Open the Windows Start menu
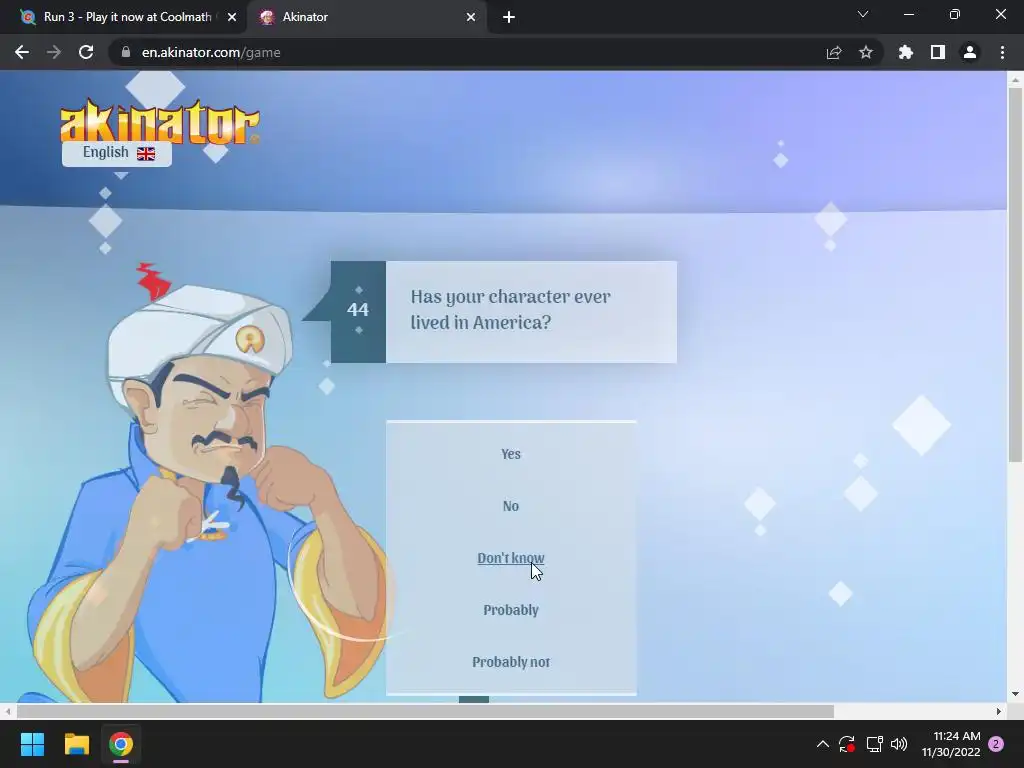Viewport: 1024px width, 768px height. [32, 744]
